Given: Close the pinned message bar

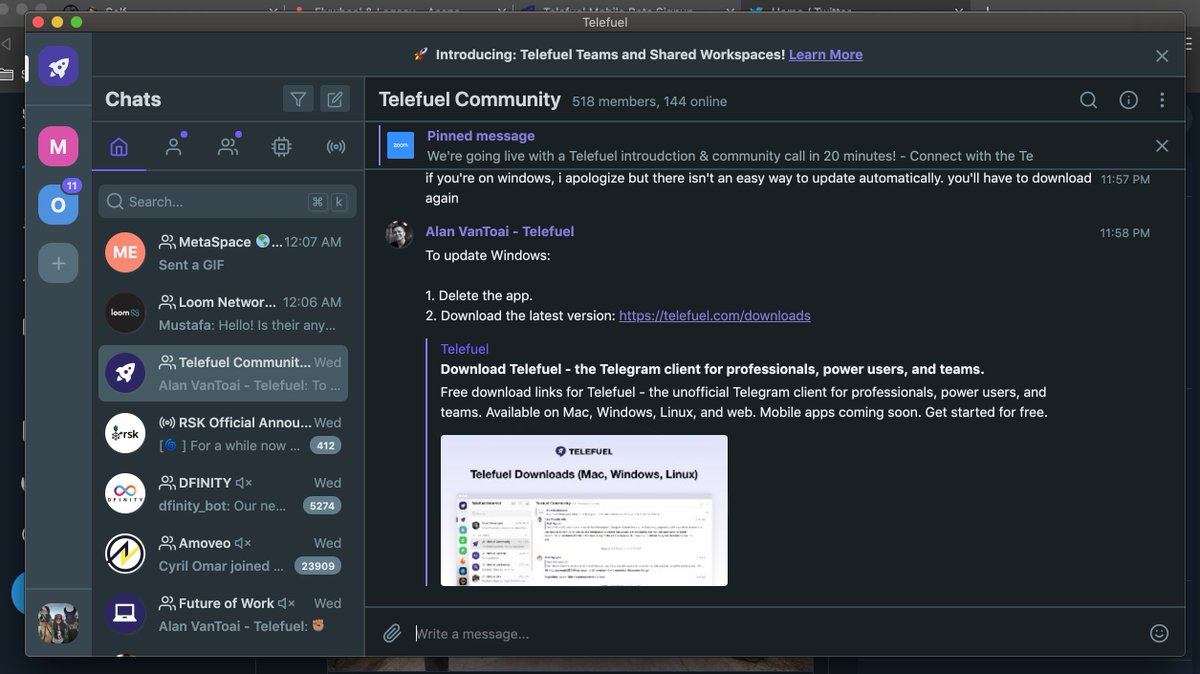Looking at the screenshot, I should (1162, 146).
